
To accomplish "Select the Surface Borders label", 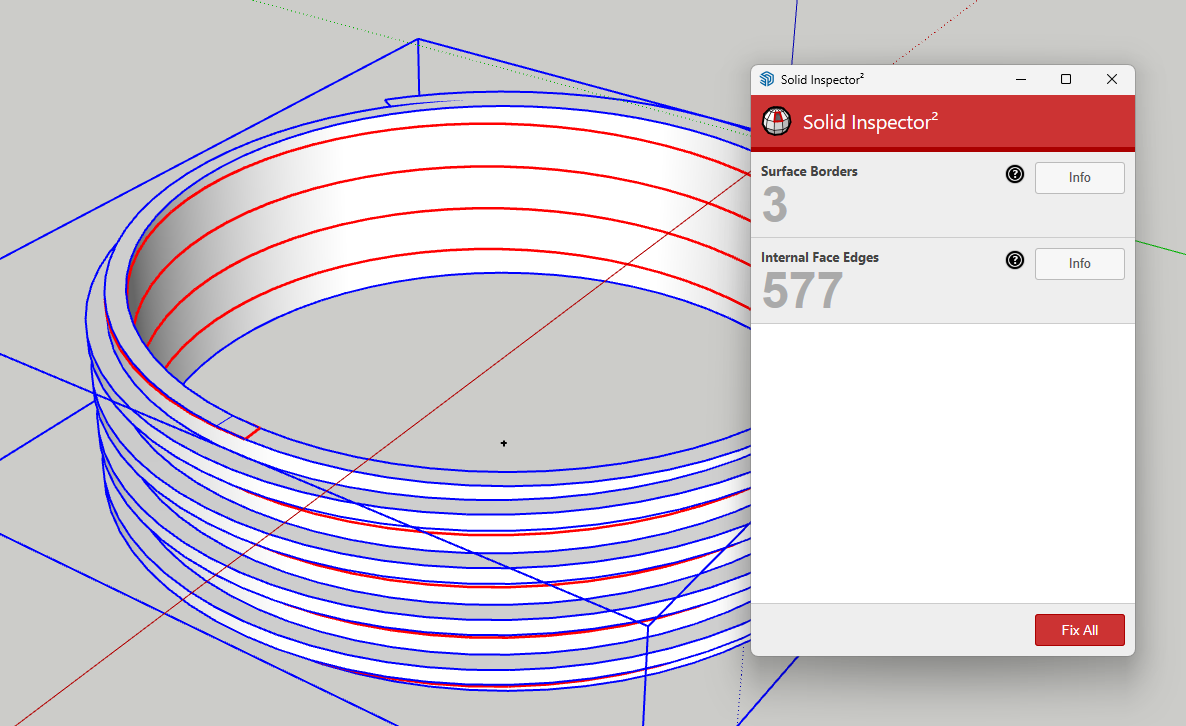I will coord(809,172).
